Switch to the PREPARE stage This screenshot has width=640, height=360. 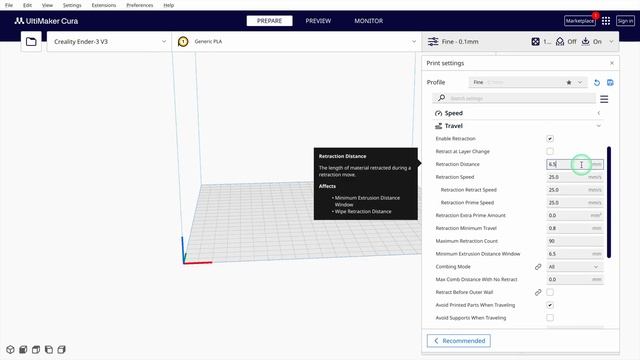coord(269,21)
